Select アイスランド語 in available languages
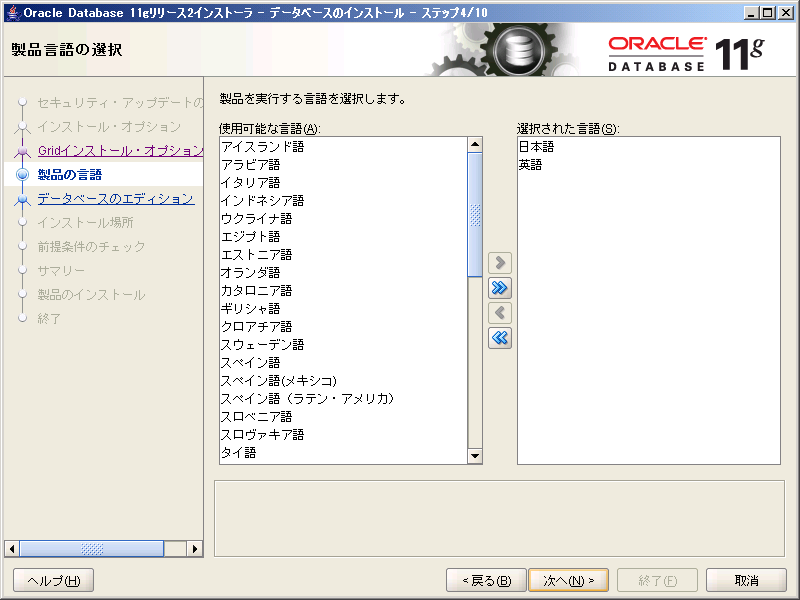 [262, 147]
